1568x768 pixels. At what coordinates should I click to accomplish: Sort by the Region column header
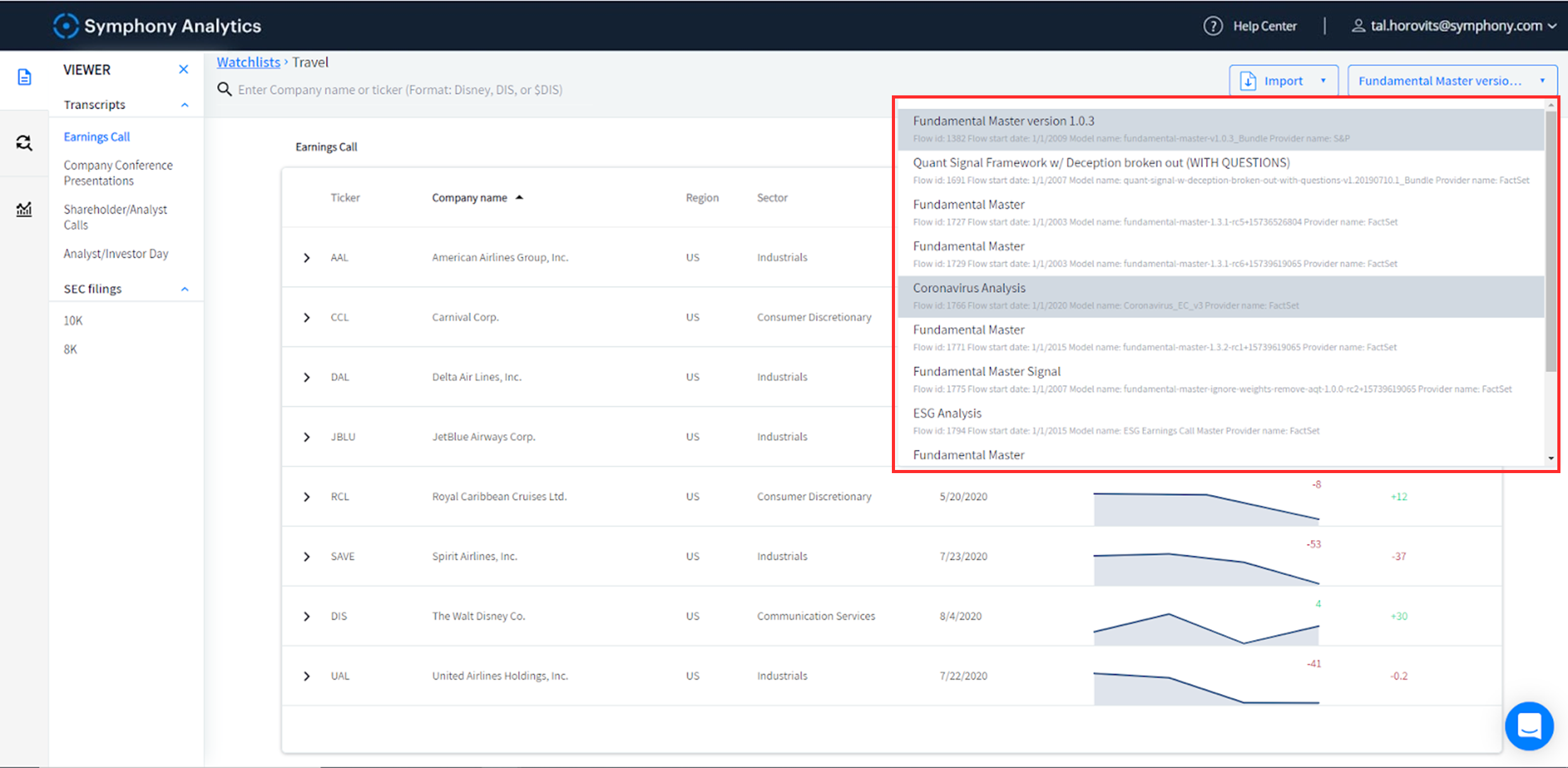(x=702, y=198)
